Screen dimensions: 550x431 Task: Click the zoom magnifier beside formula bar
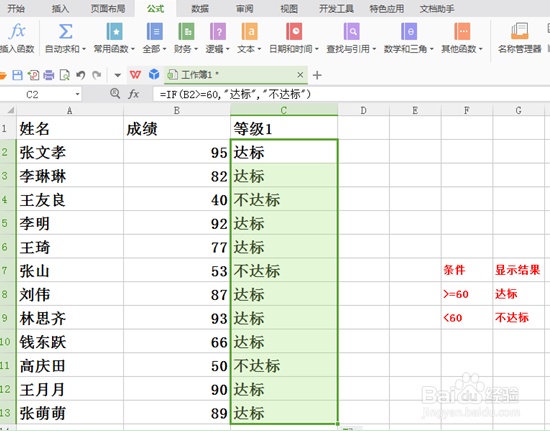tap(115, 93)
